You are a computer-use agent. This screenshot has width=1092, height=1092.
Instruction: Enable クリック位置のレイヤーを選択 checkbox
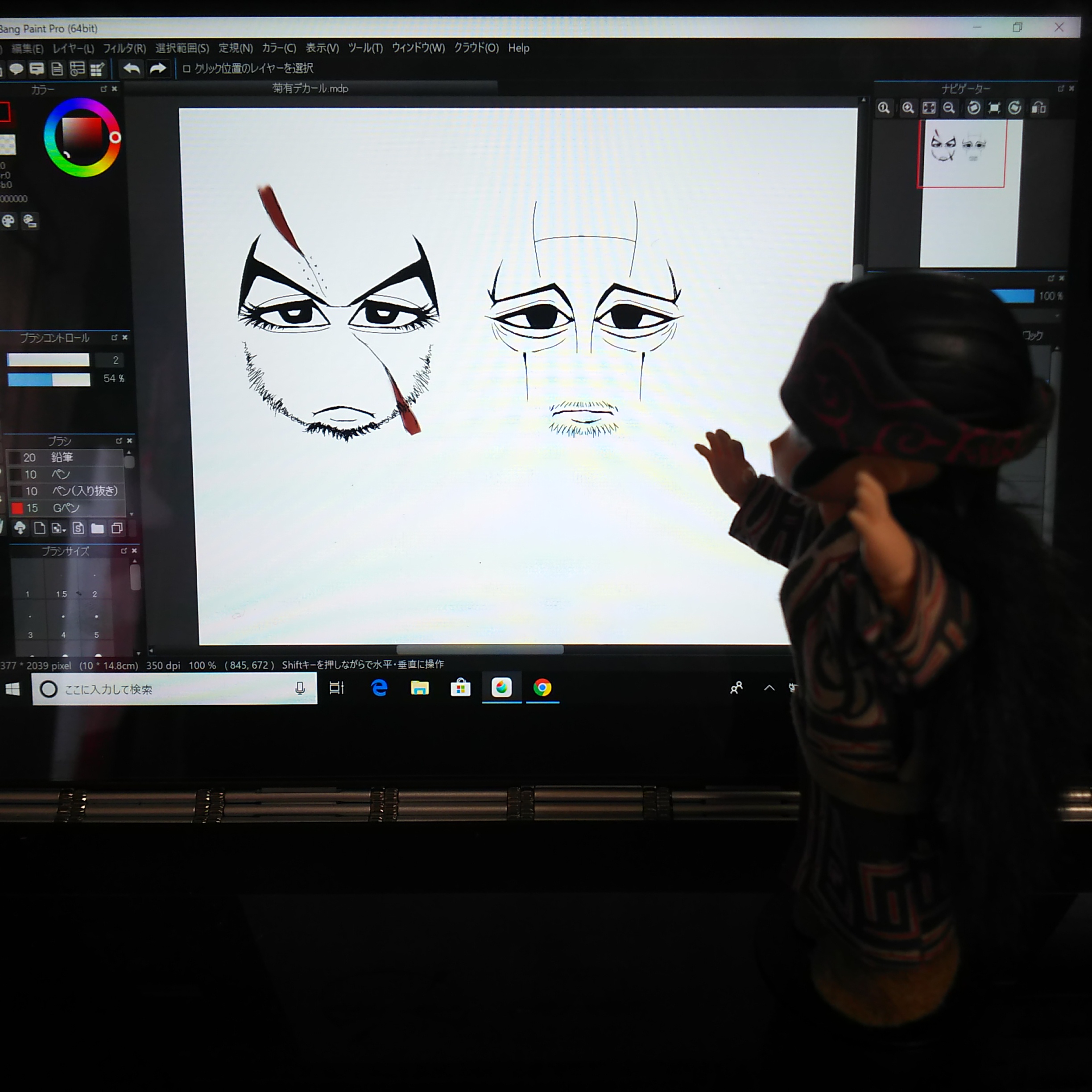(186, 69)
